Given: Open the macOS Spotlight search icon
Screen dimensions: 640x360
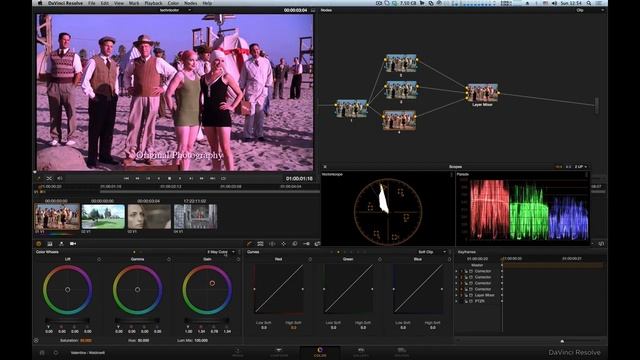Looking at the screenshot, I should (x=589, y=3).
